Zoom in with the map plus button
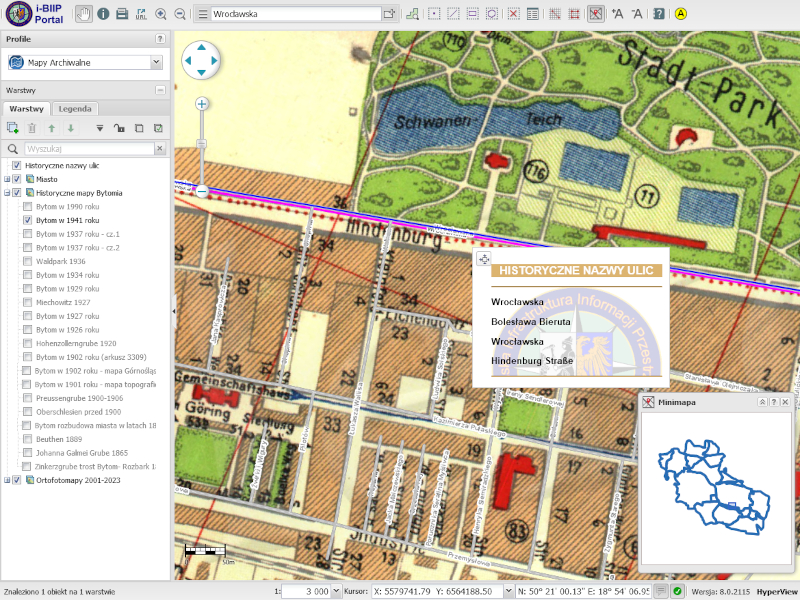 [202, 104]
